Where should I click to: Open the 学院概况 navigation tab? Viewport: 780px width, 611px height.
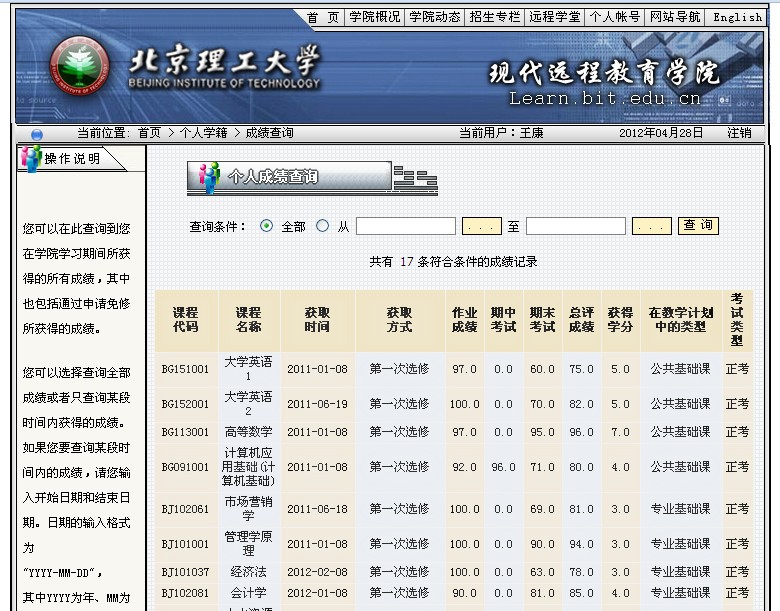point(375,17)
